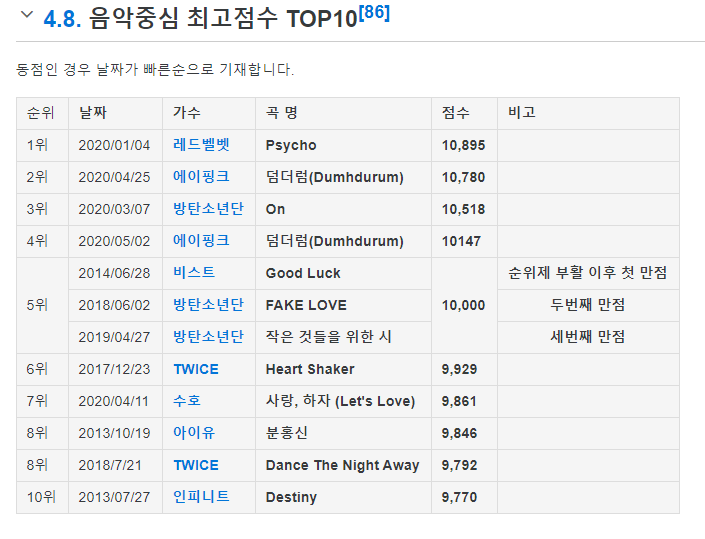705x539 pixels.
Task: Open 방탄소년단 link in the On row
Action: 209,209
